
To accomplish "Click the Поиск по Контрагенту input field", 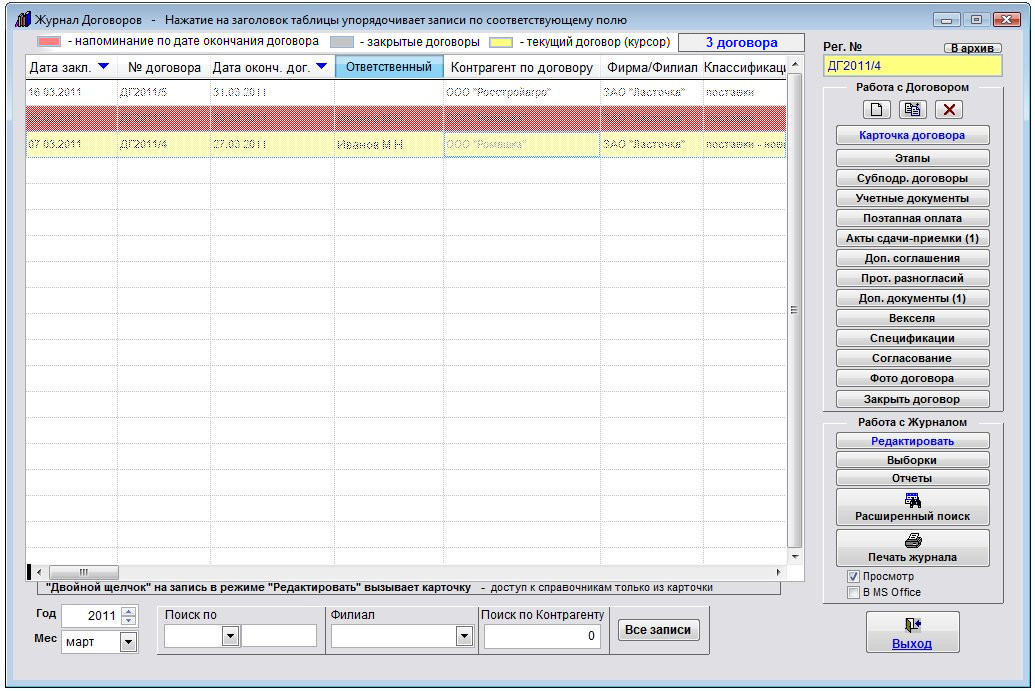I will point(542,636).
